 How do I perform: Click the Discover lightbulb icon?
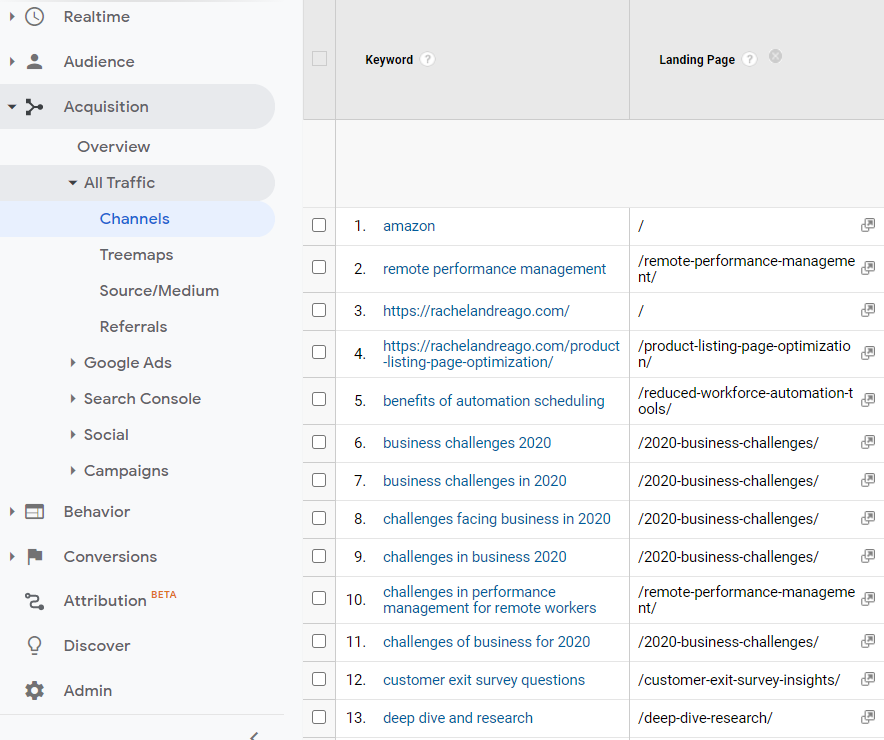34,645
